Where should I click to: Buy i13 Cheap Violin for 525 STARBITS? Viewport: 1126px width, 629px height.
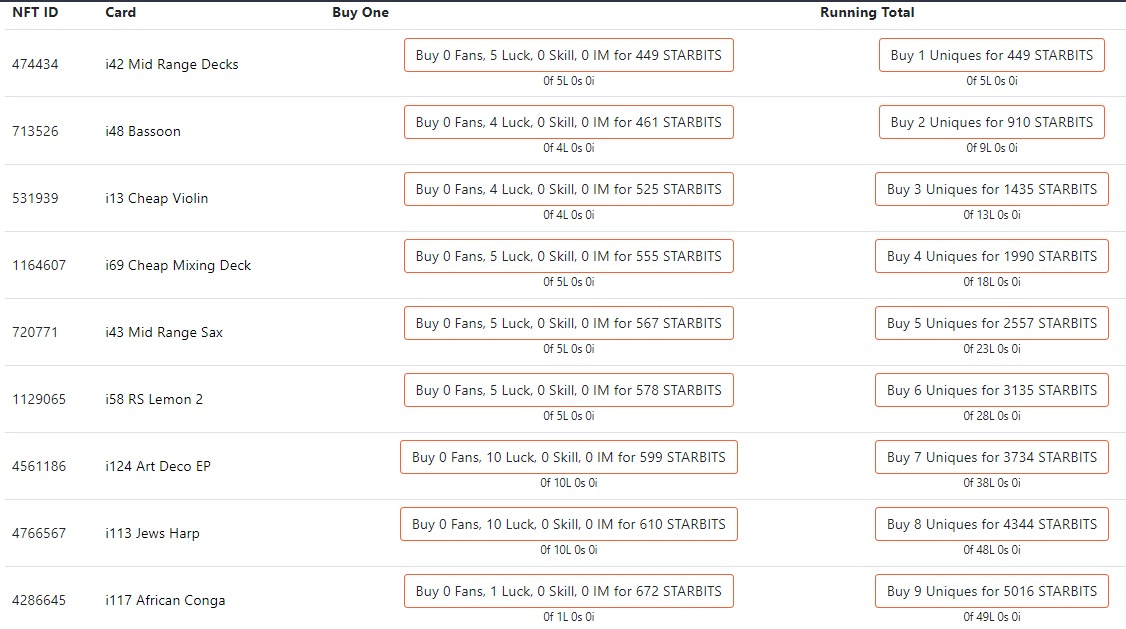(569, 189)
